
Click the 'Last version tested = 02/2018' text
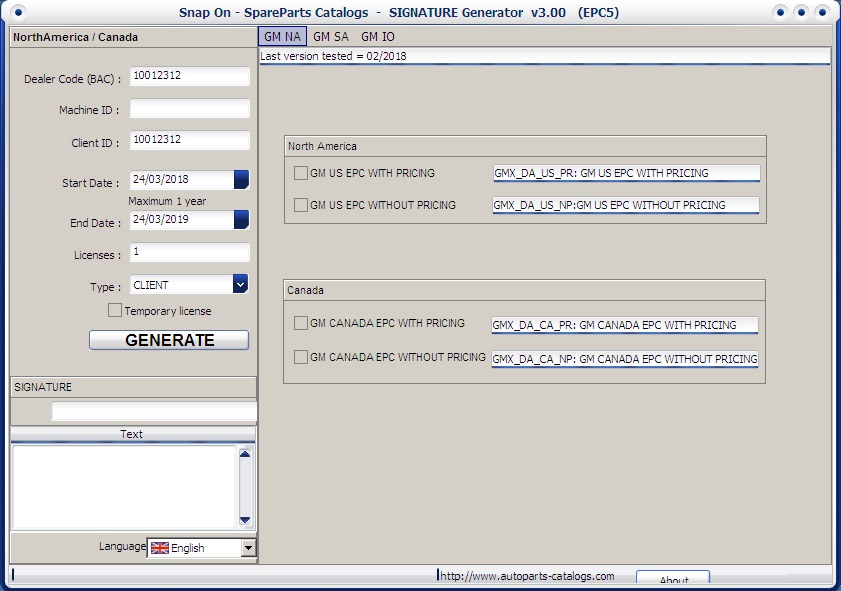pos(333,56)
